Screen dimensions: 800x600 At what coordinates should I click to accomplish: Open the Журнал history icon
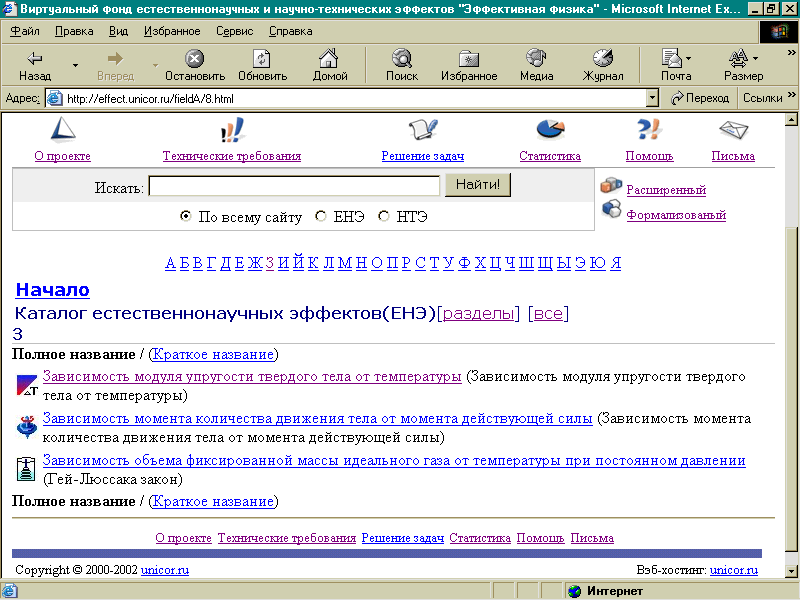point(603,58)
